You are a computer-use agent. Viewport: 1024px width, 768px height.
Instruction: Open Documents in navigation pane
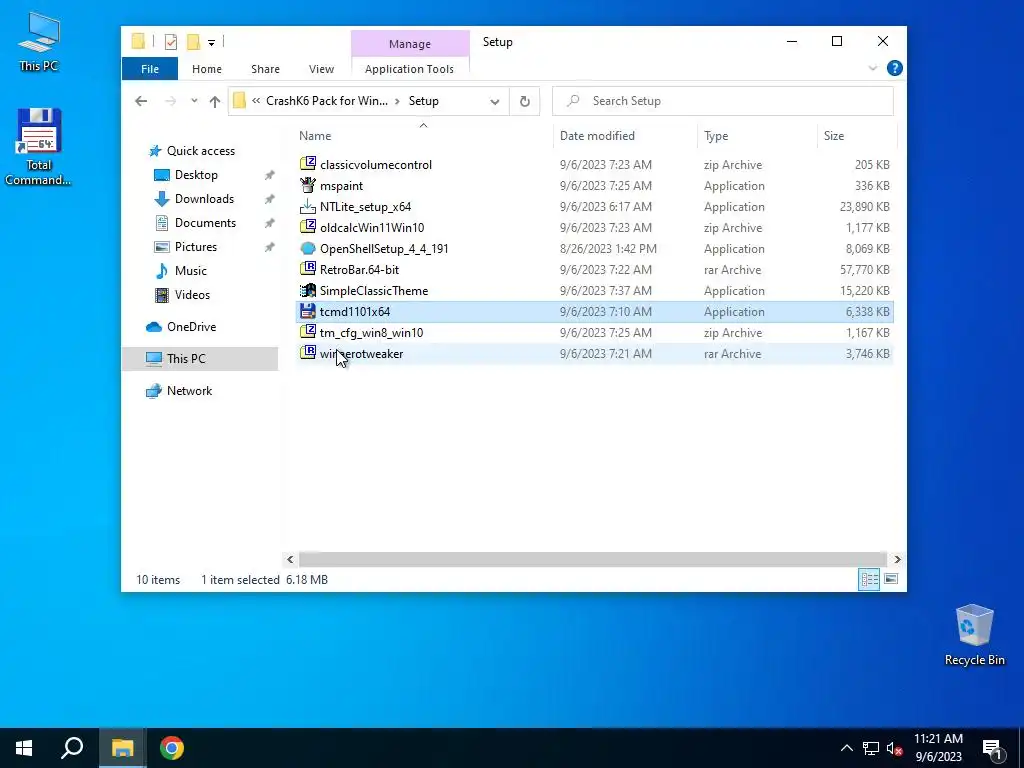click(205, 223)
